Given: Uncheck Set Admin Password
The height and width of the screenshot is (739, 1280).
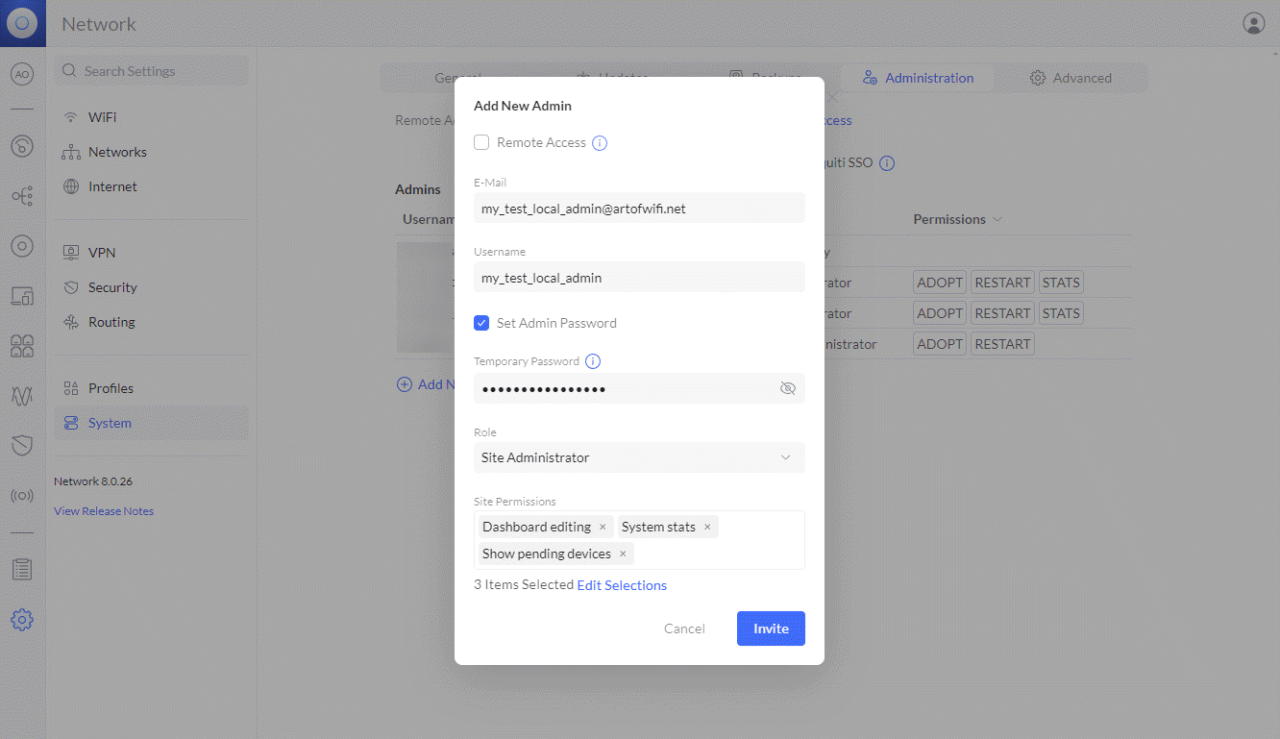Looking at the screenshot, I should pyautogui.click(x=481, y=322).
